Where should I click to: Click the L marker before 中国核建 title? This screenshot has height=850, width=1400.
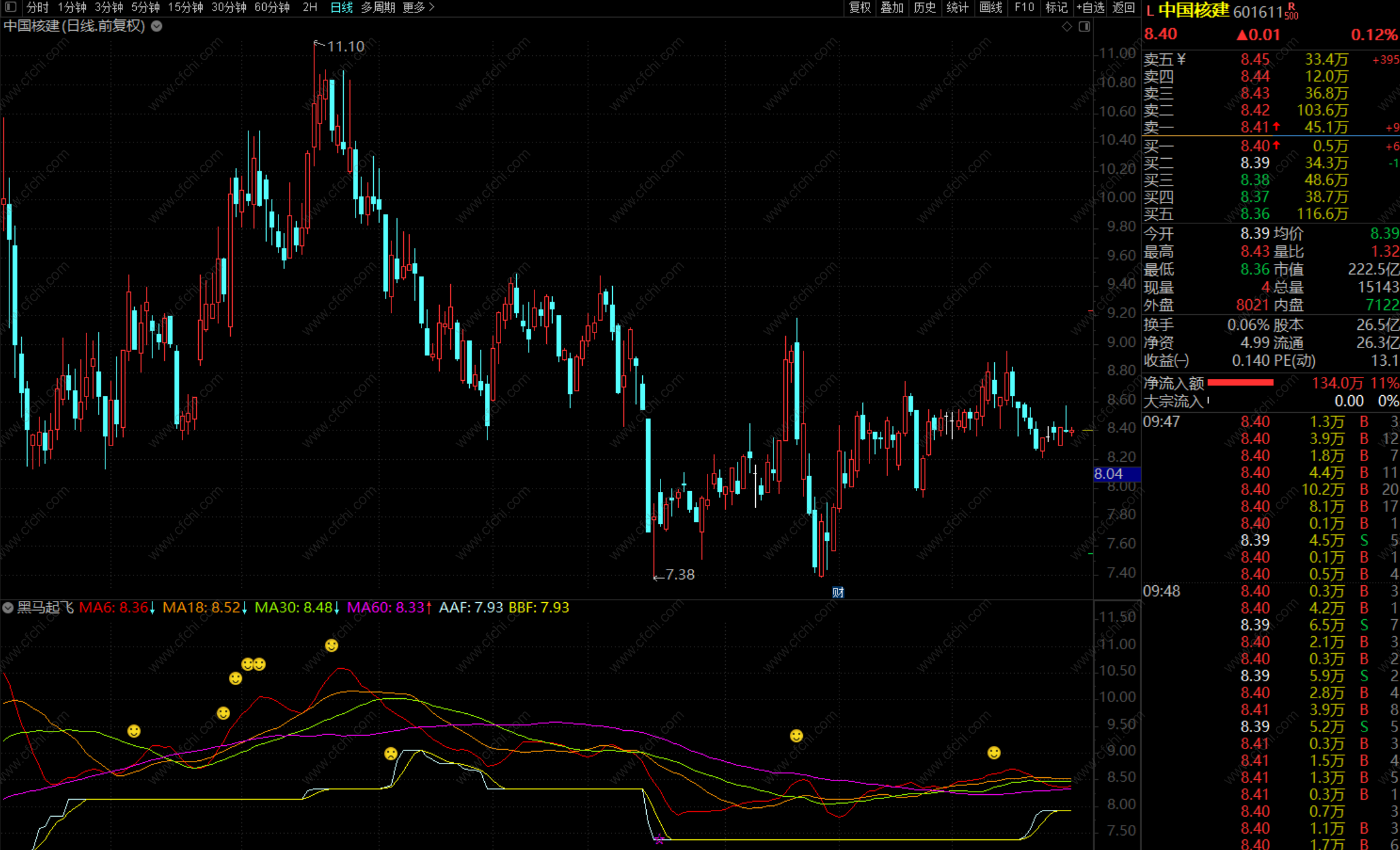coord(1150,11)
